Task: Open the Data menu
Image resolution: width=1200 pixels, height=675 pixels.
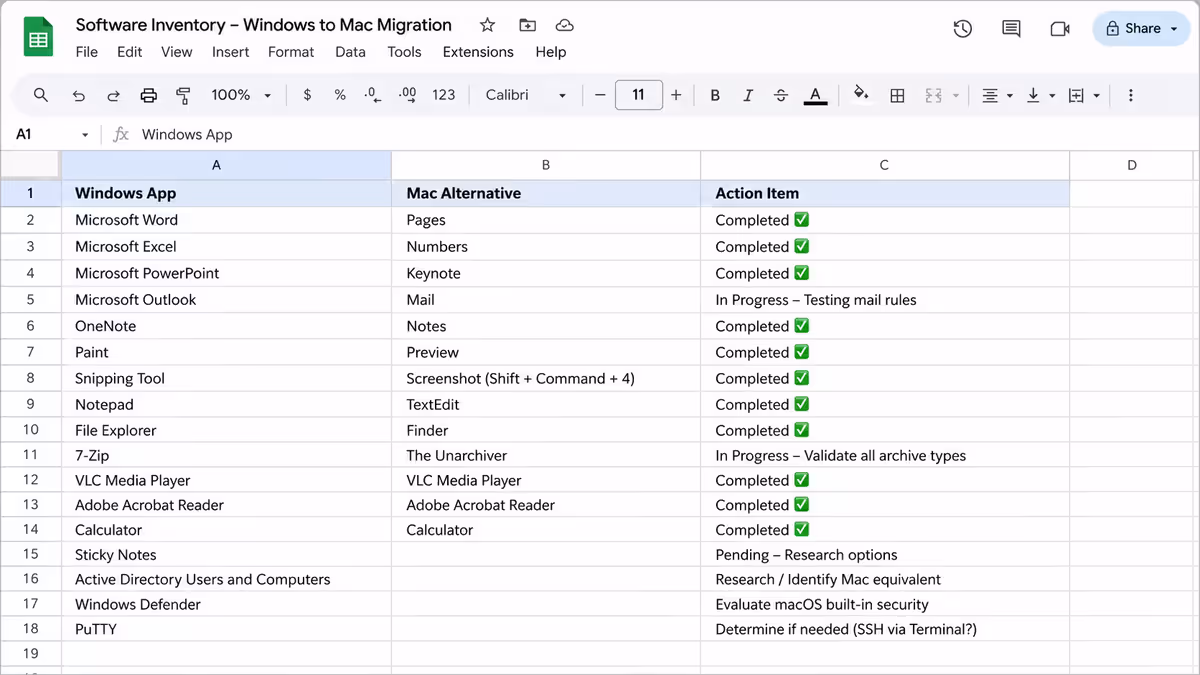Action: [350, 52]
